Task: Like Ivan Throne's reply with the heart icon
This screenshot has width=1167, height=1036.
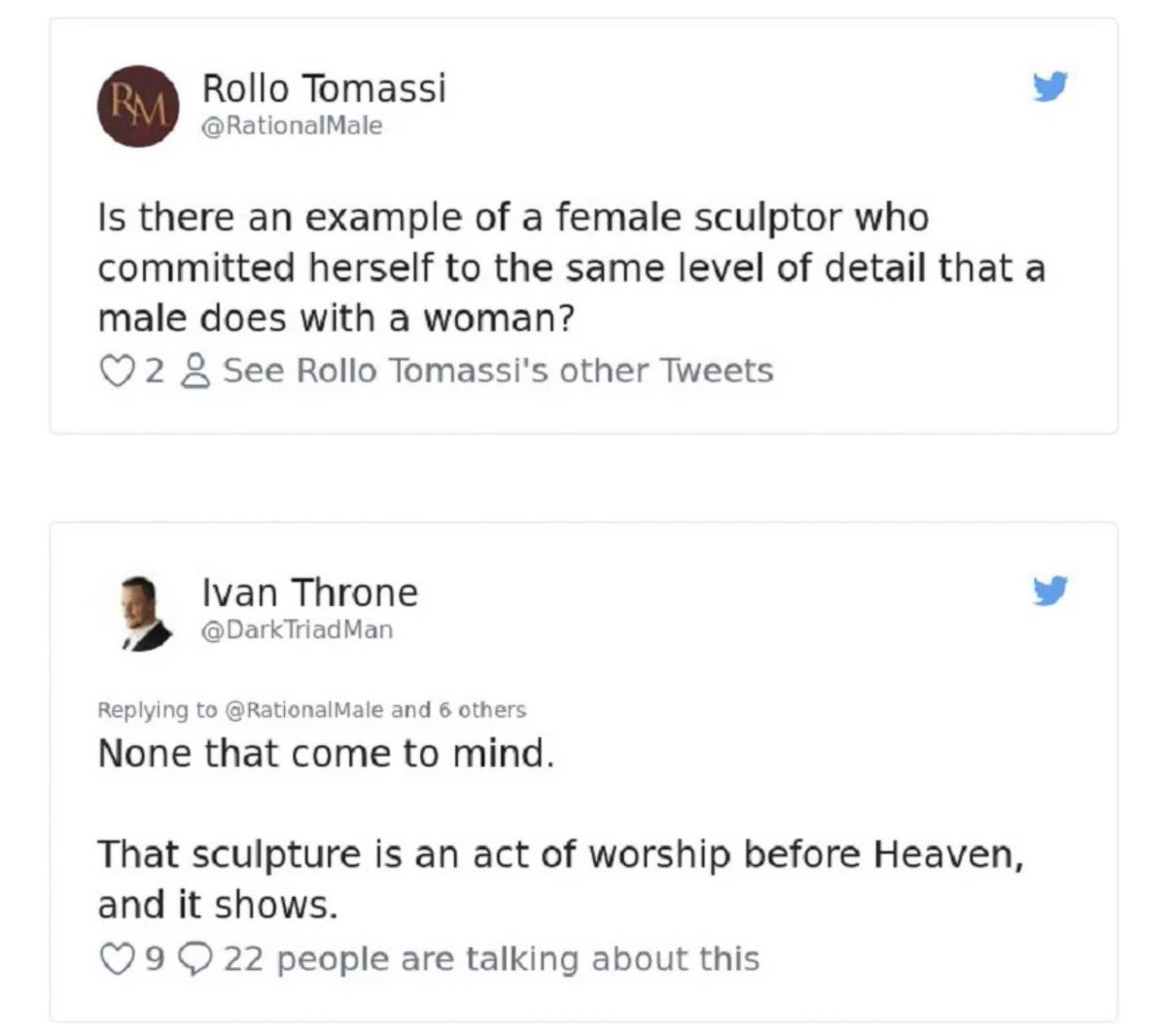Action: click(x=115, y=959)
